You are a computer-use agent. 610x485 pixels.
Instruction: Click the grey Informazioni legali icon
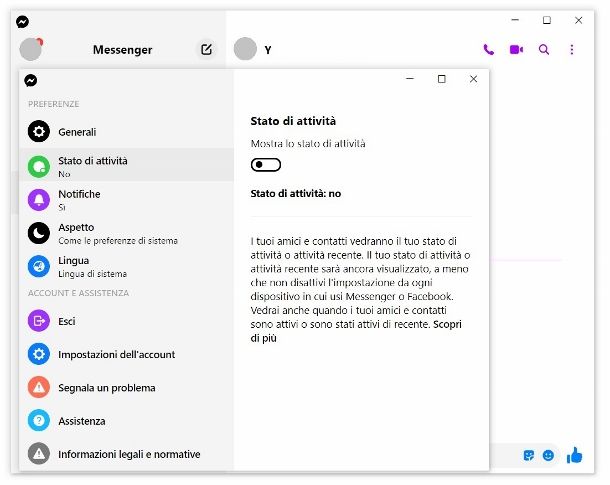pos(39,453)
